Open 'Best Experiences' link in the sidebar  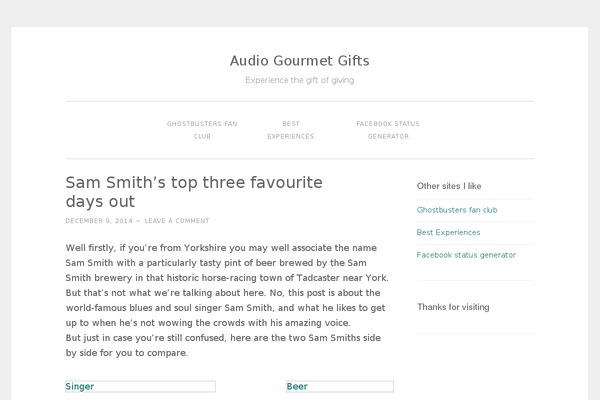pos(448,232)
